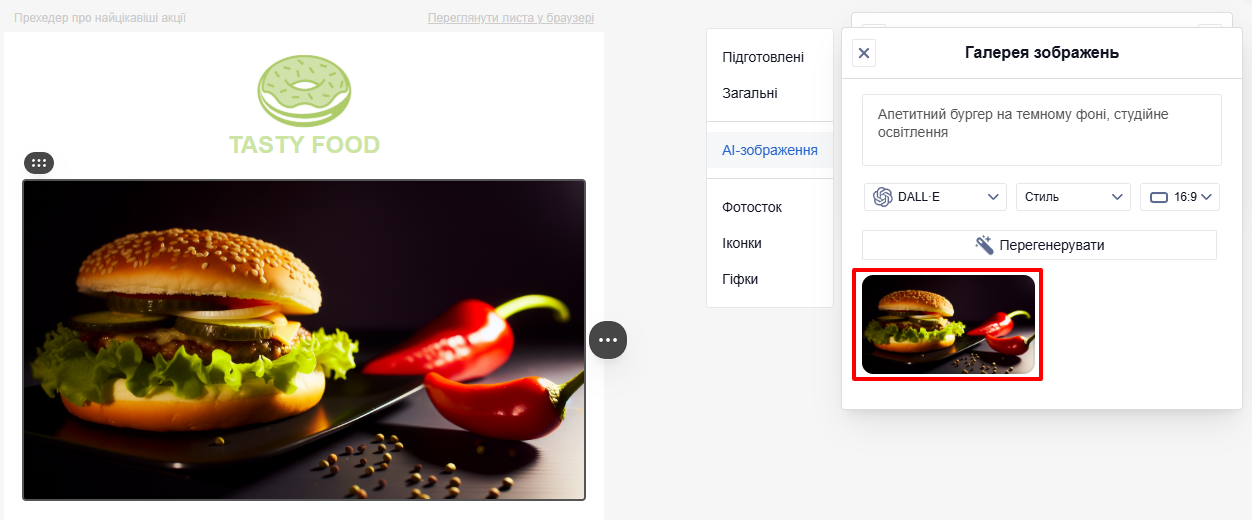
Task: Open the 16:9 aspect ratio dropdown
Action: tap(1180, 197)
